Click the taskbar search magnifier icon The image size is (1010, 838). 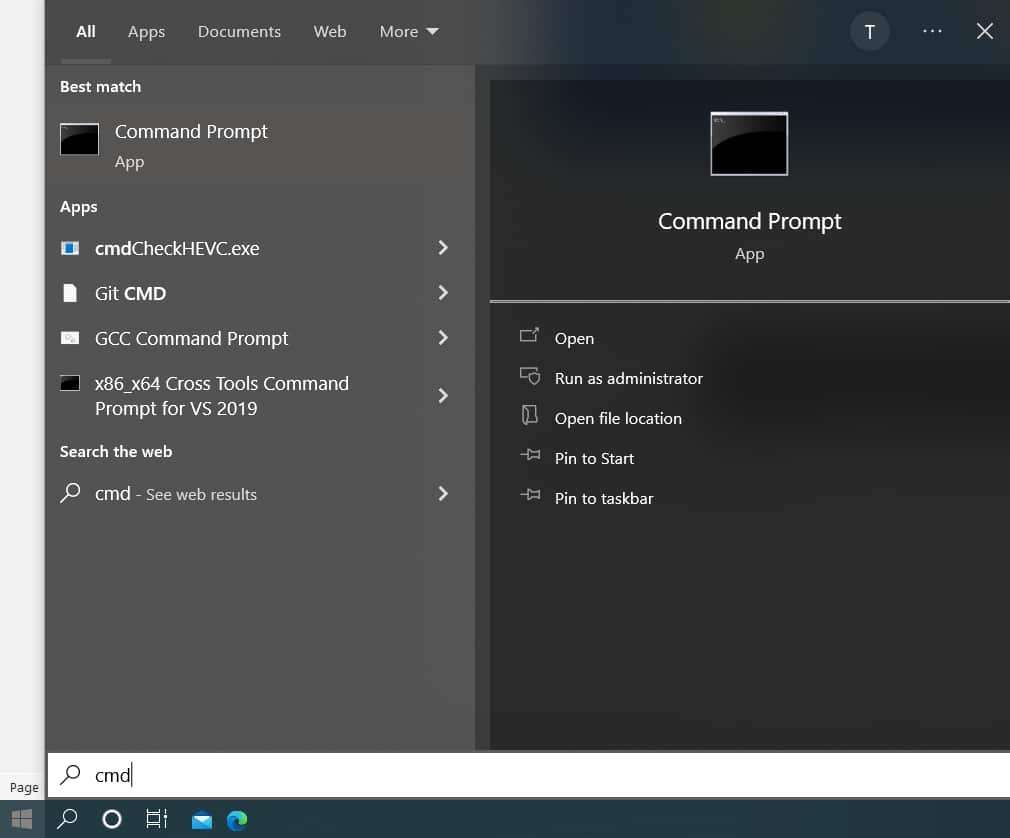click(67, 819)
